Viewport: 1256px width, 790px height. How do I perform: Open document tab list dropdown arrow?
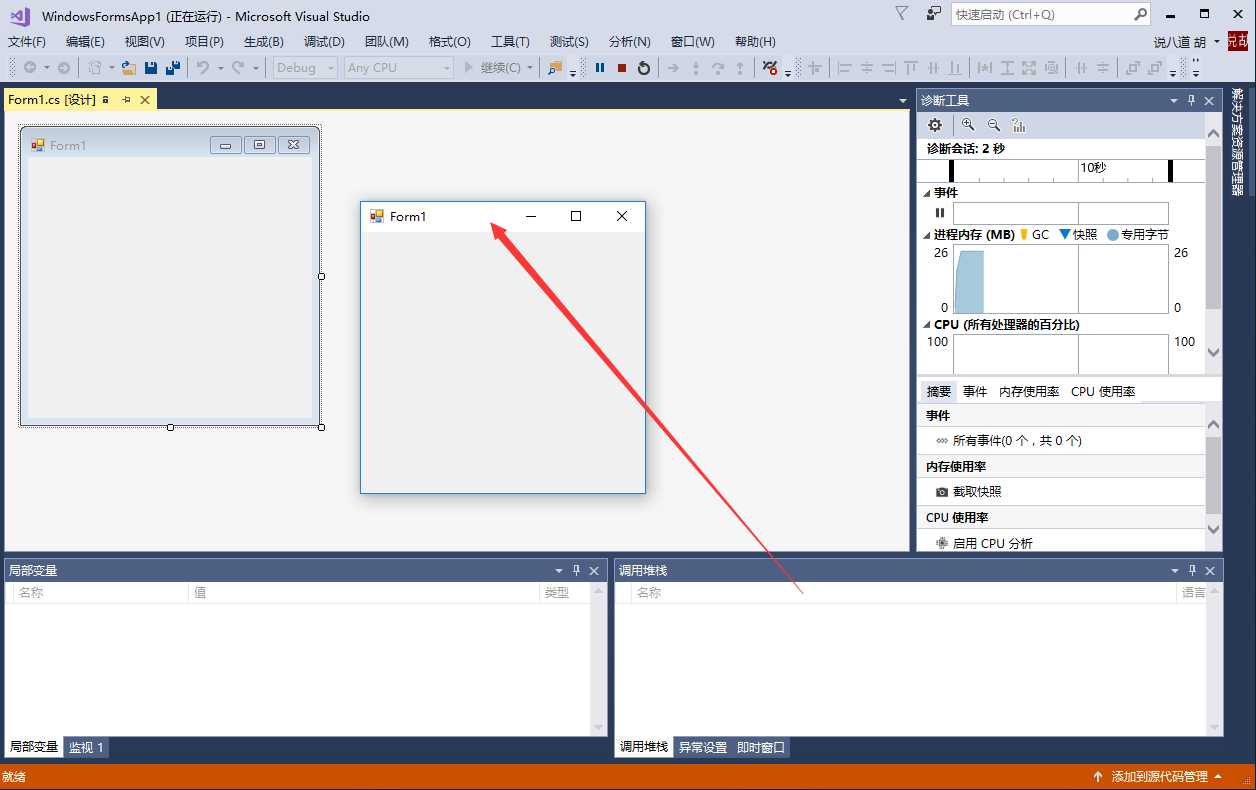point(902,101)
